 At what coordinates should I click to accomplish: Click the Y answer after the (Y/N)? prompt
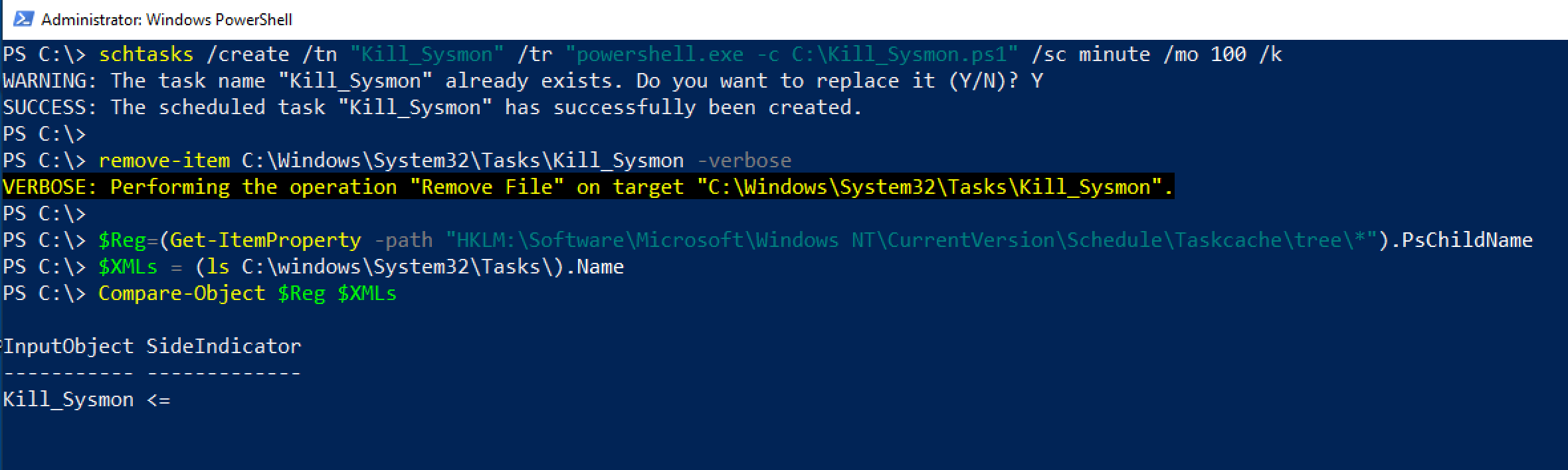(x=1036, y=81)
